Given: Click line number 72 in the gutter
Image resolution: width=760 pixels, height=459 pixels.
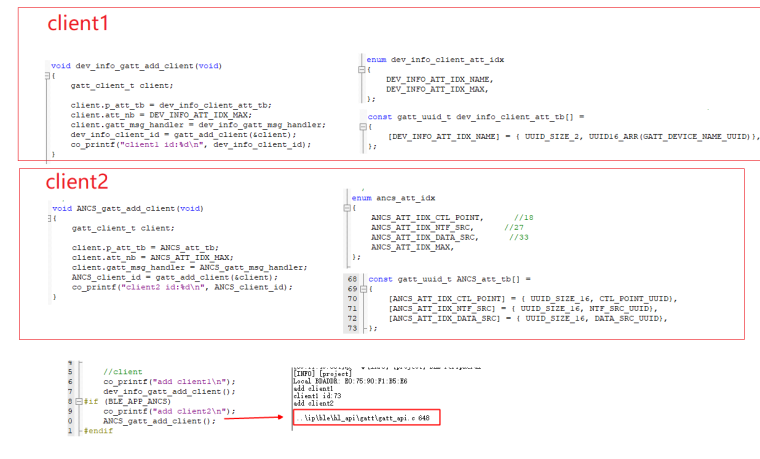Looking at the screenshot, I should pyautogui.click(x=352, y=317).
